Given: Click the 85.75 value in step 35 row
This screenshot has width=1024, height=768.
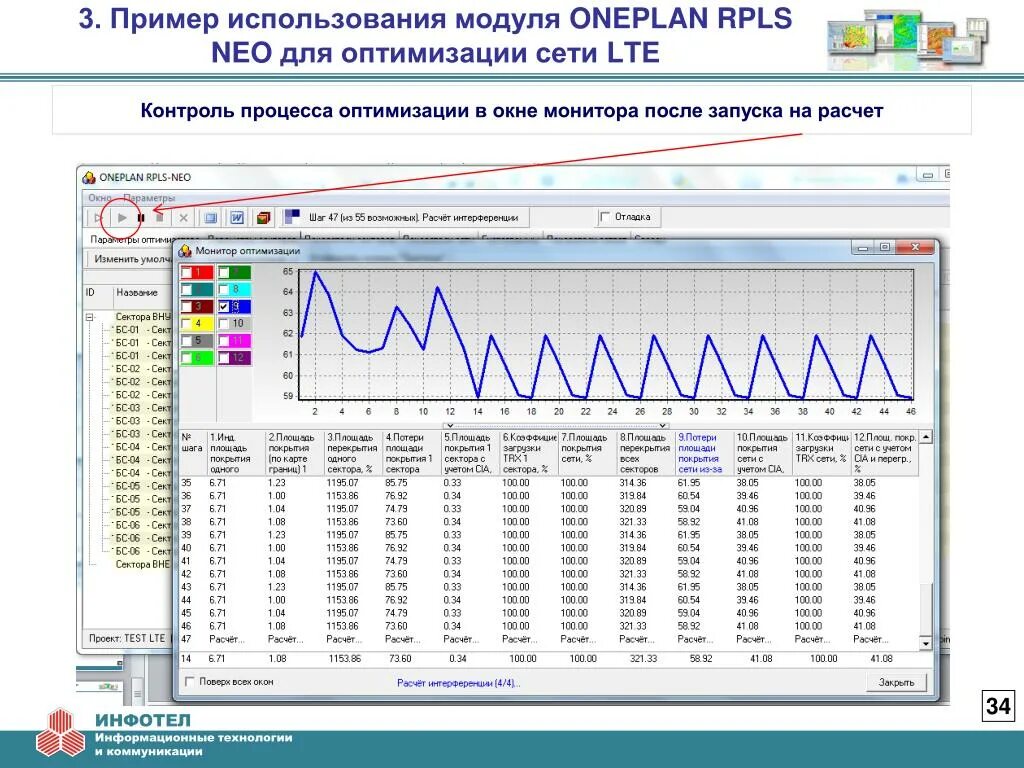Looking at the screenshot, I should coord(396,483).
